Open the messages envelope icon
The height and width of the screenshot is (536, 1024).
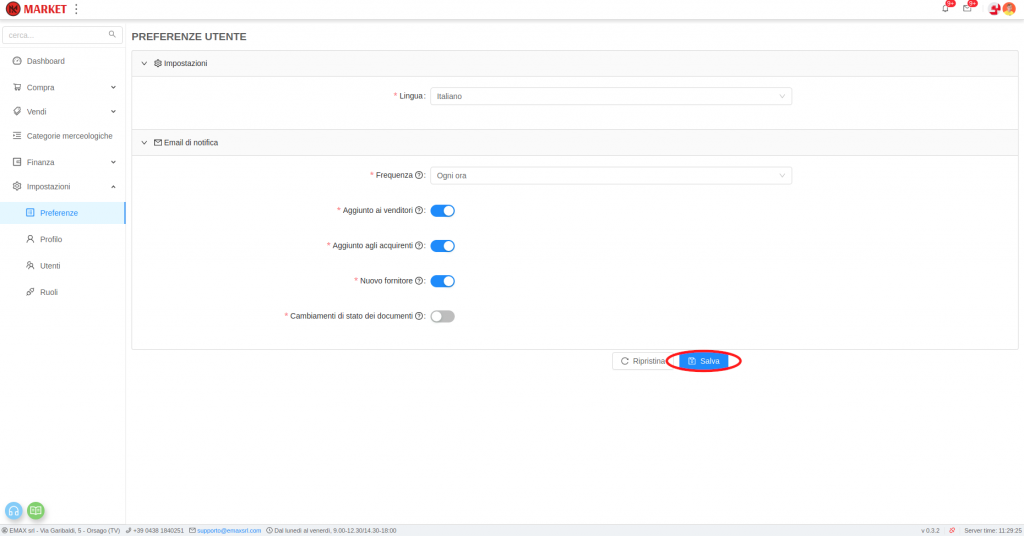(967, 9)
